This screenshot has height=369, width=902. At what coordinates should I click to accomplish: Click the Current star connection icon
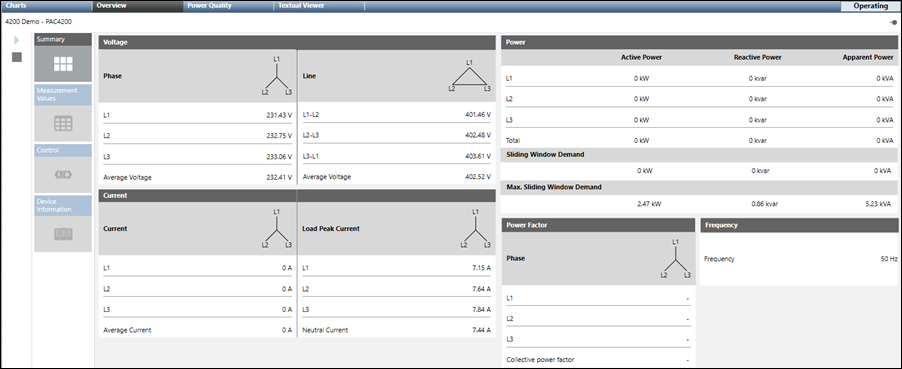click(x=277, y=229)
